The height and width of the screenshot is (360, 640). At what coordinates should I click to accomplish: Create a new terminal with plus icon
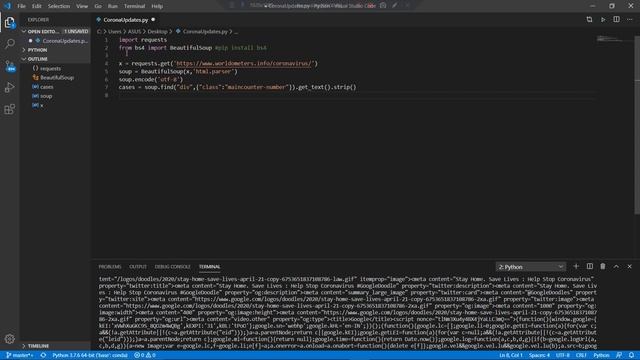(x=576, y=267)
